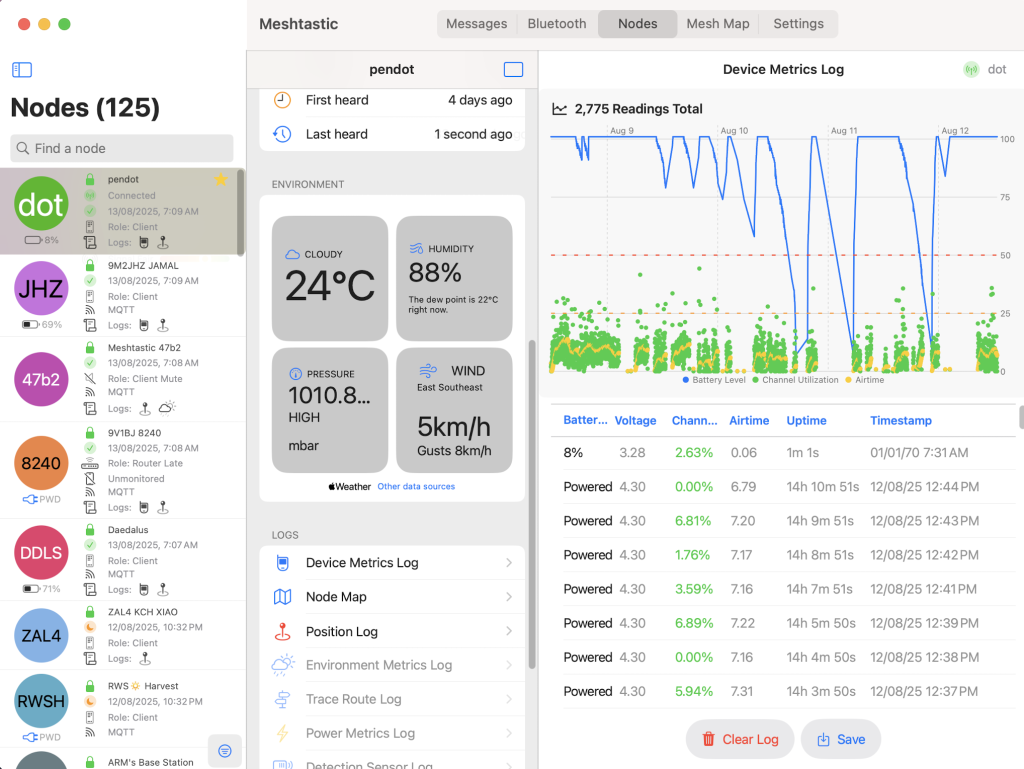Click the 01/01/70 7:31 AM timestamp cell
The width and height of the screenshot is (1024, 769).
919,452
